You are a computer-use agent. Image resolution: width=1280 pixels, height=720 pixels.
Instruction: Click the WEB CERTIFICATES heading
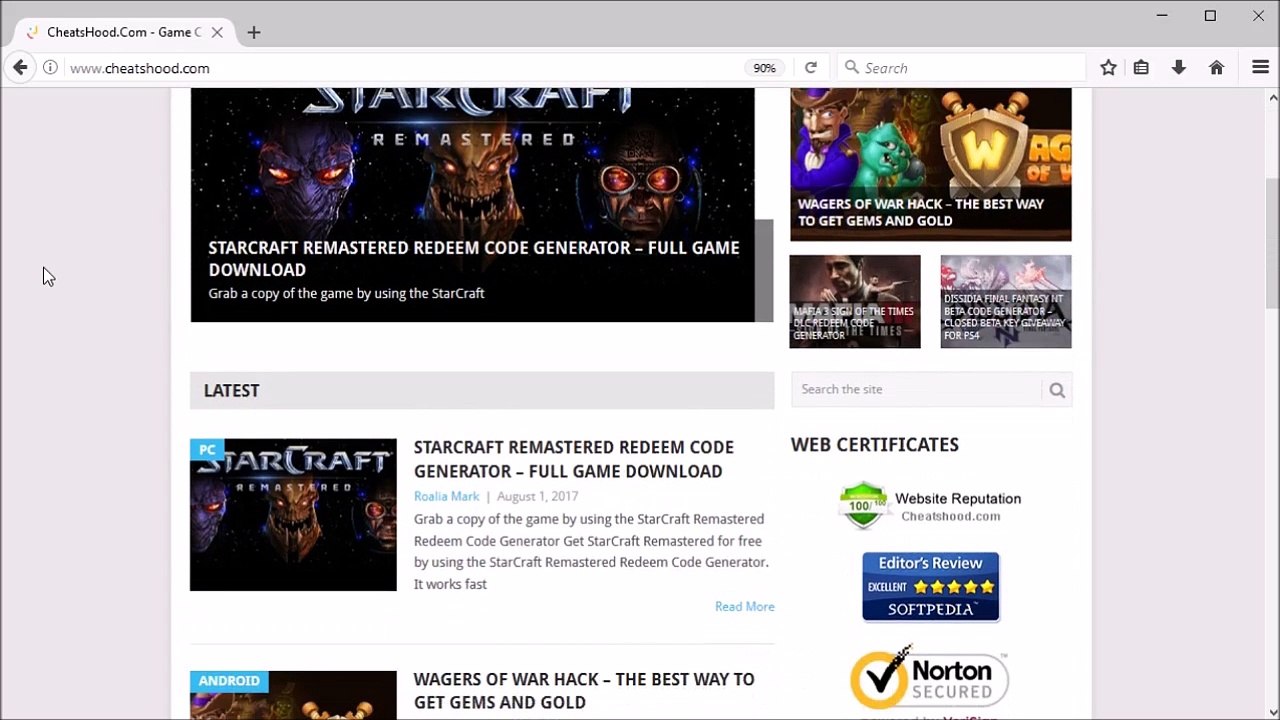coord(875,445)
